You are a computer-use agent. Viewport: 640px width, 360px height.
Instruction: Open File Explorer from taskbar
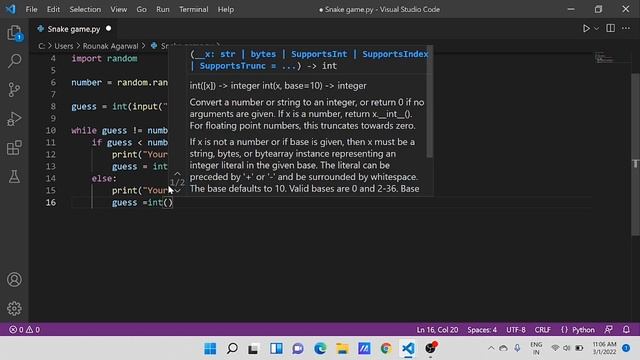(342, 348)
